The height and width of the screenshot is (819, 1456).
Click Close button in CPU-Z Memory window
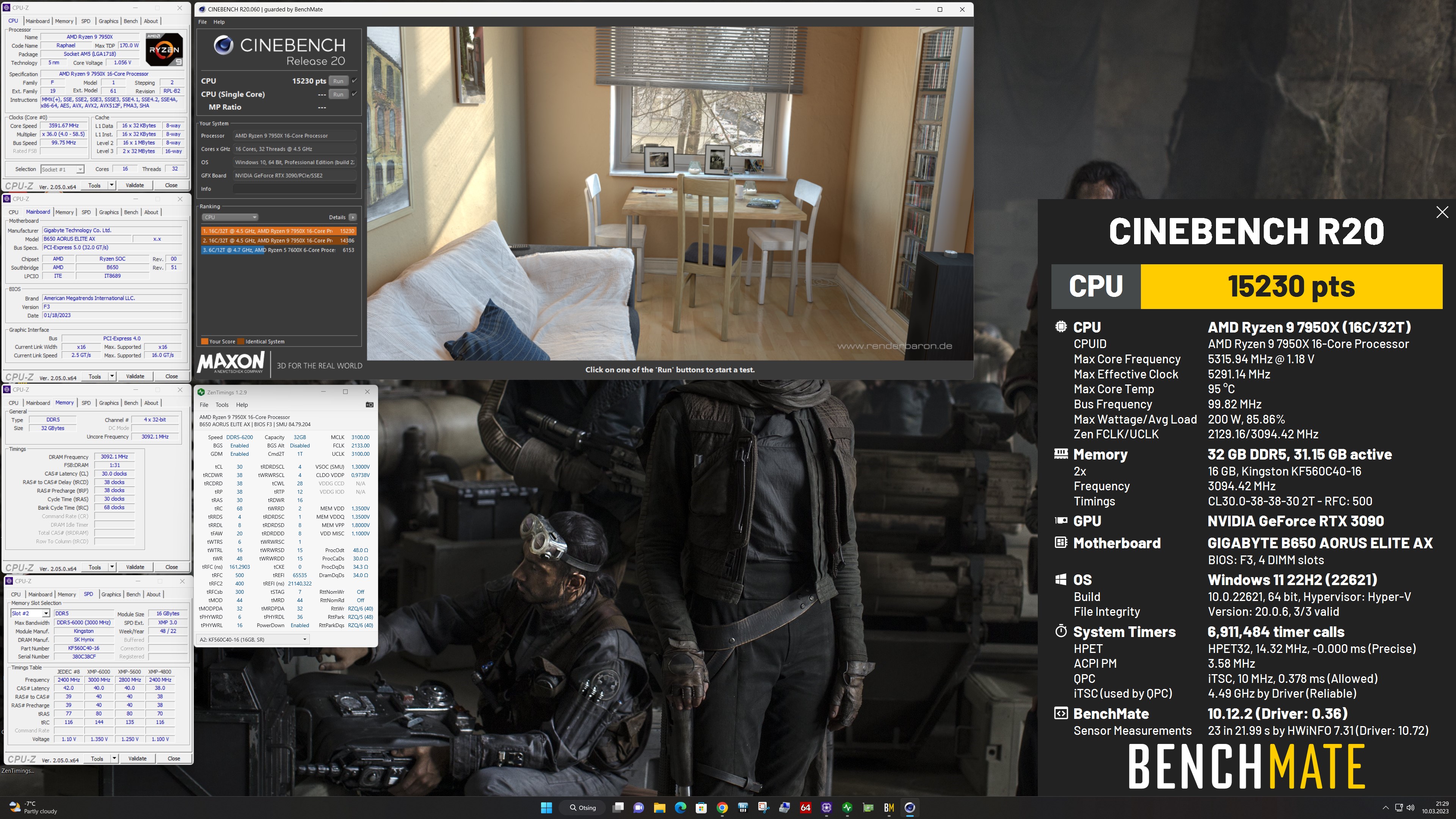[x=171, y=568]
